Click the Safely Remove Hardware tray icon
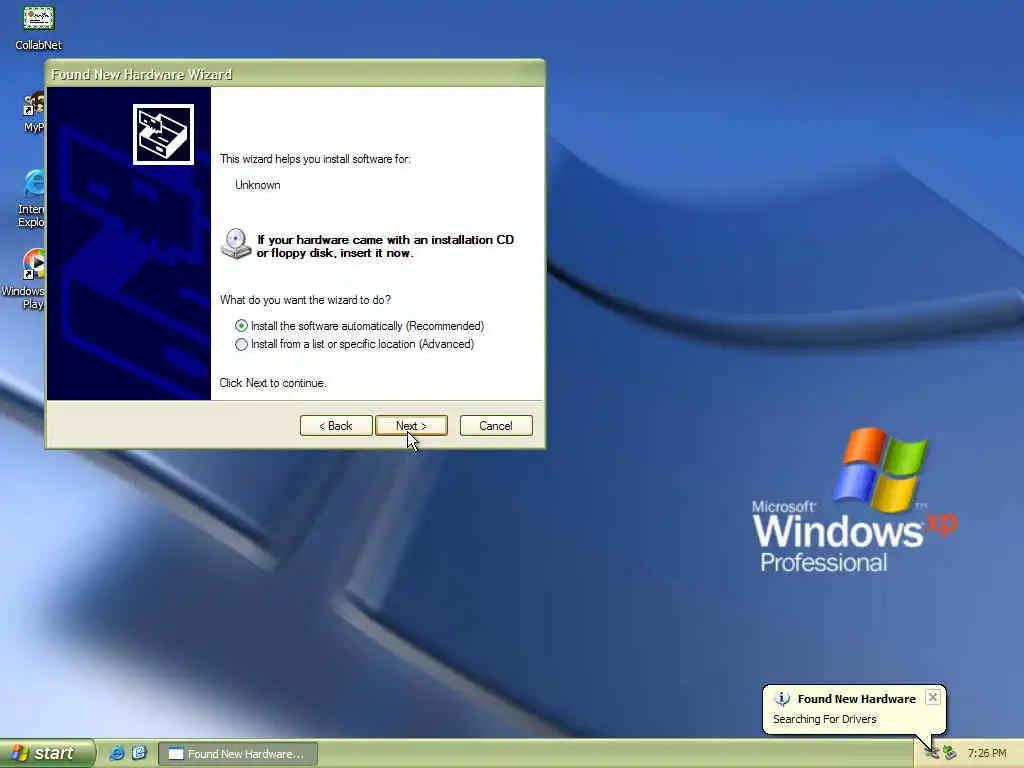Screen dimensions: 1024x768 pyautogui.click(x=950, y=754)
